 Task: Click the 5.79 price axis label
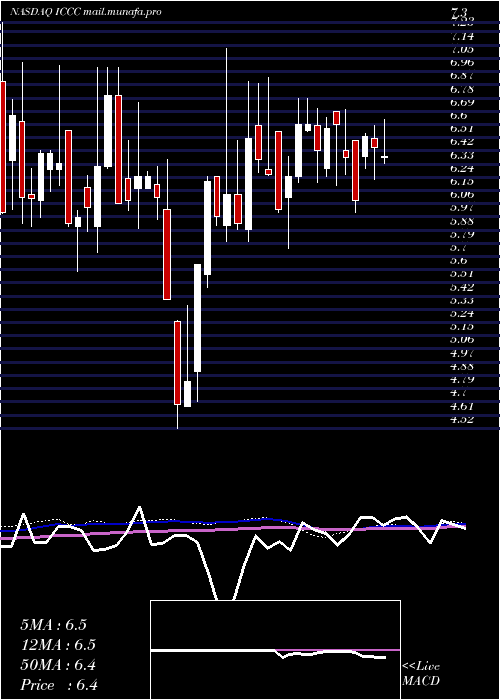[462, 234]
